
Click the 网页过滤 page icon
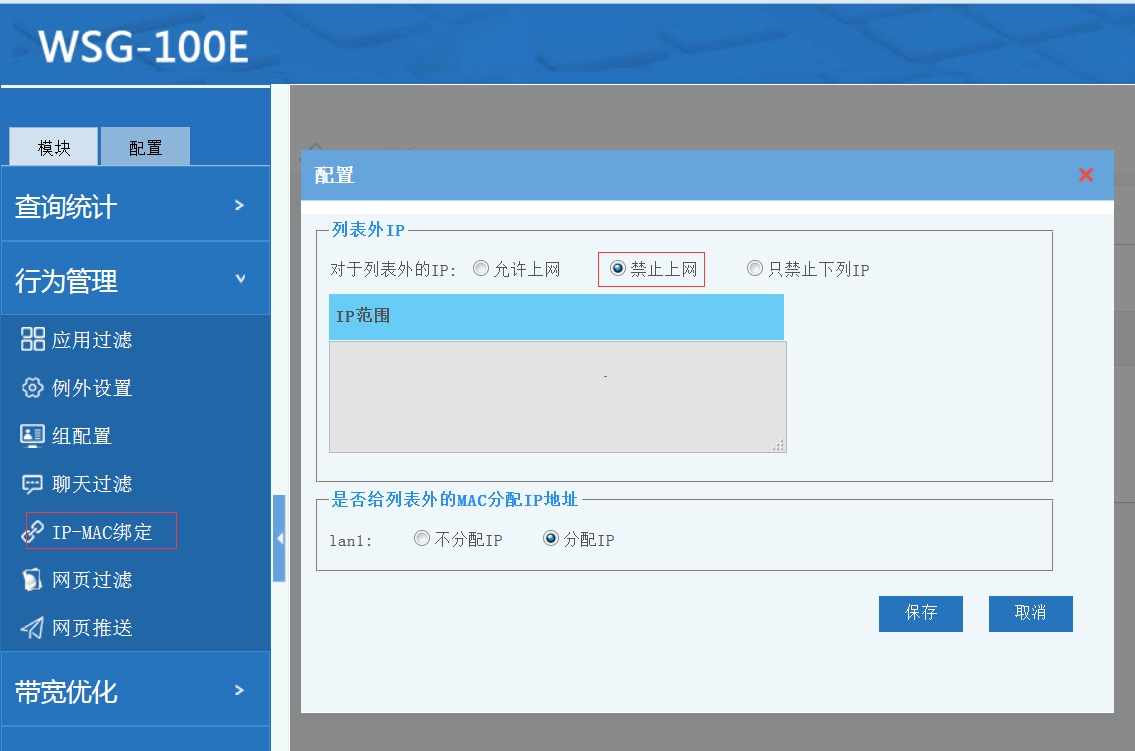33,580
